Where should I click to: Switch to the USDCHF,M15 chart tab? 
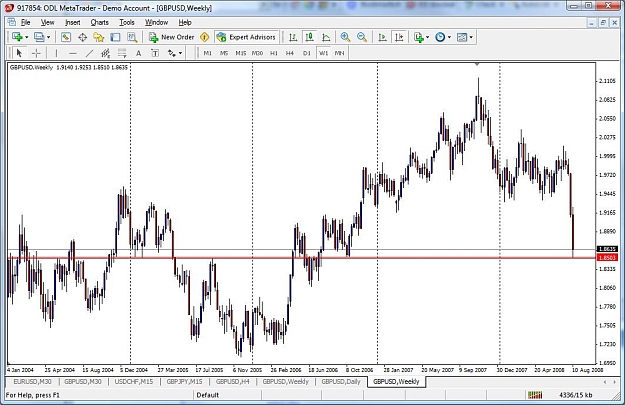[134, 381]
